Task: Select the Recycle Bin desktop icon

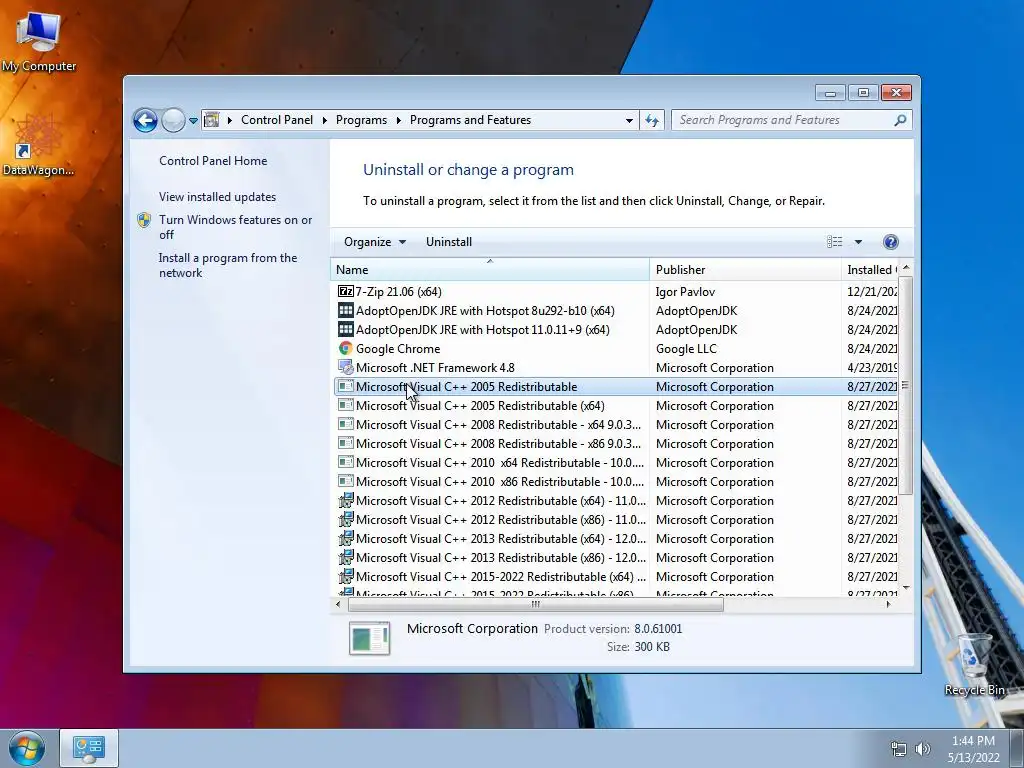Action: click(x=974, y=664)
